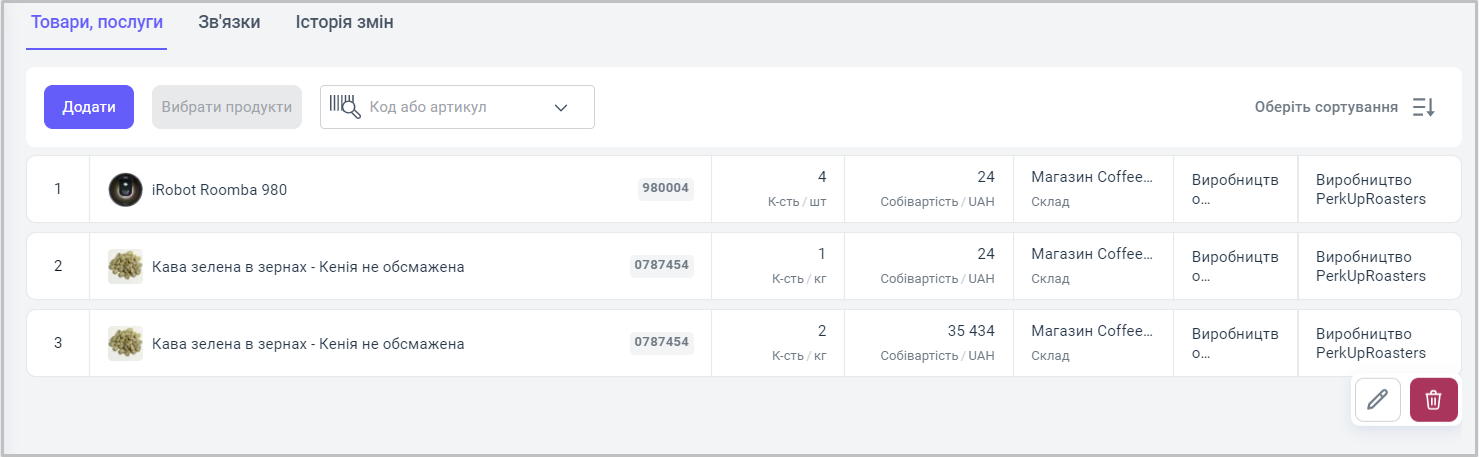Screen dimensions: 1479x457
Task: Click the sort order icon
Action: pyautogui.click(x=1423, y=107)
